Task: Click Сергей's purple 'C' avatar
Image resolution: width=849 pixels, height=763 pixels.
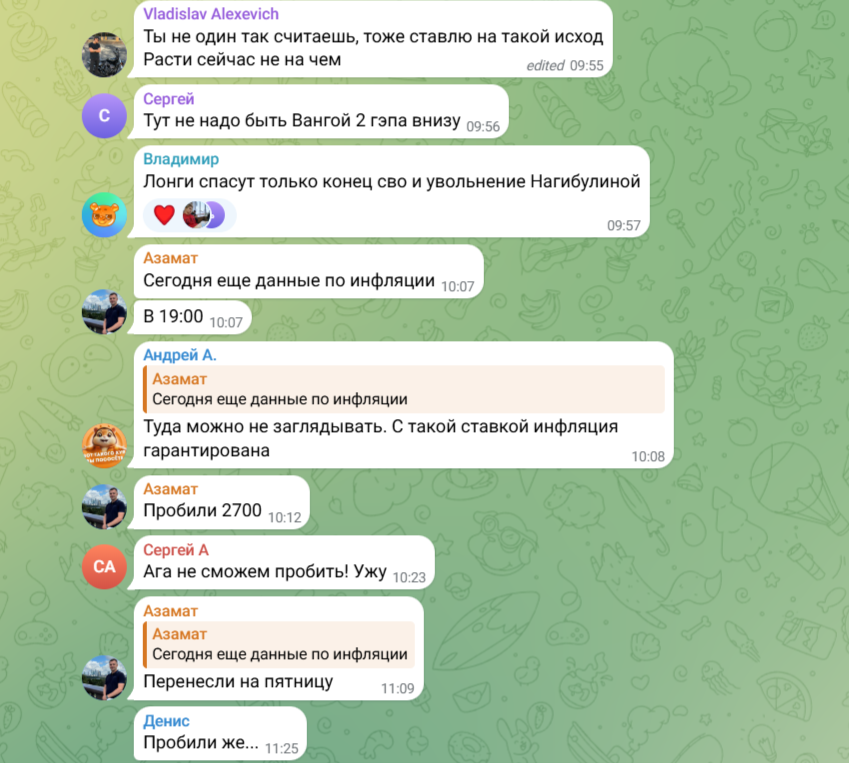Action: coord(104,115)
